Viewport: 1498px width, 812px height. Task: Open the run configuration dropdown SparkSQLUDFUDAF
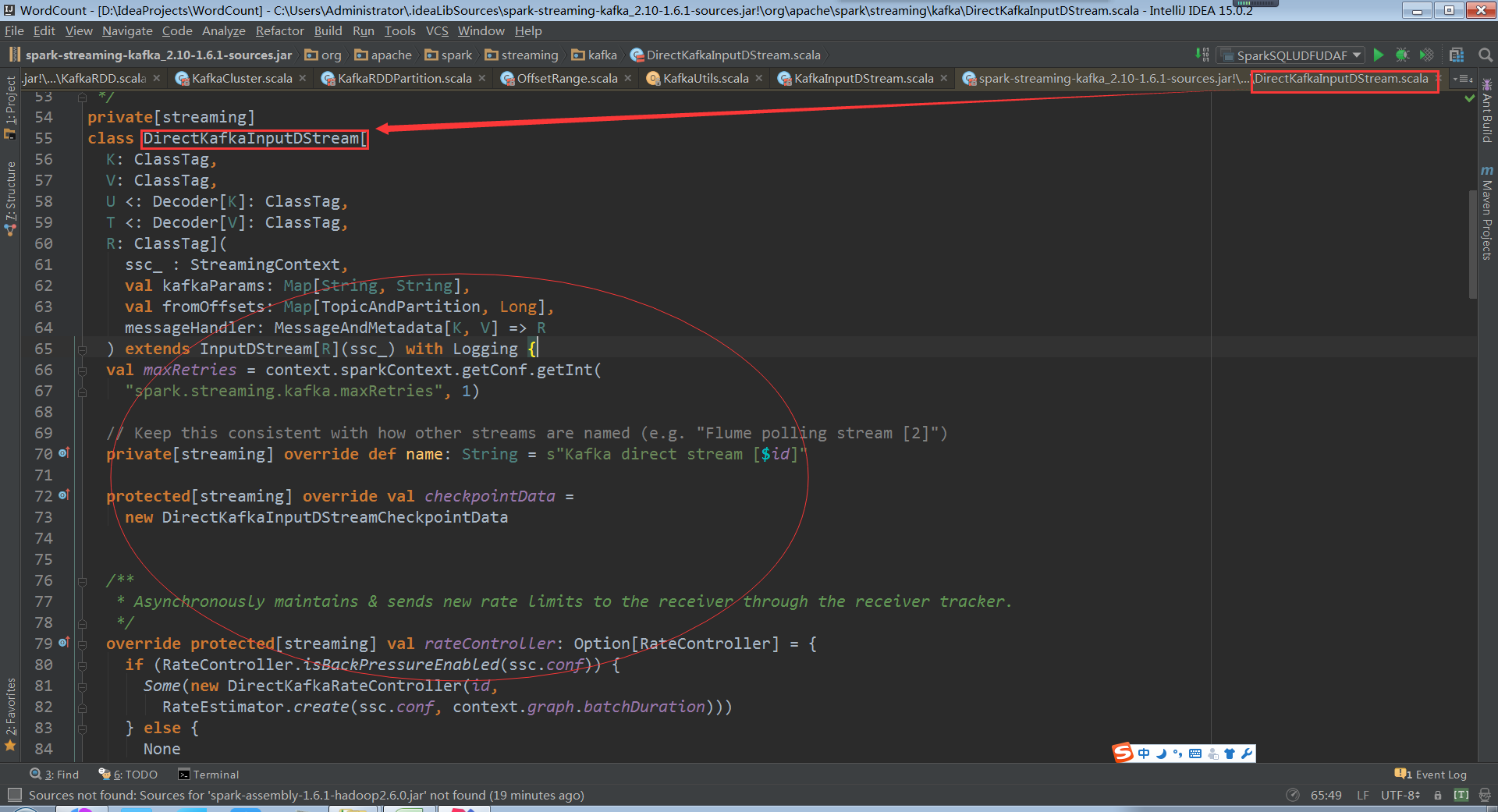(x=1291, y=55)
